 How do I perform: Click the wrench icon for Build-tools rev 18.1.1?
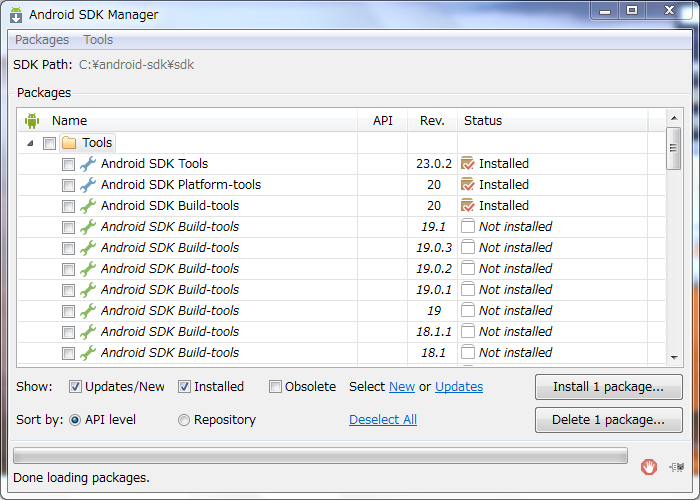pos(88,332)
